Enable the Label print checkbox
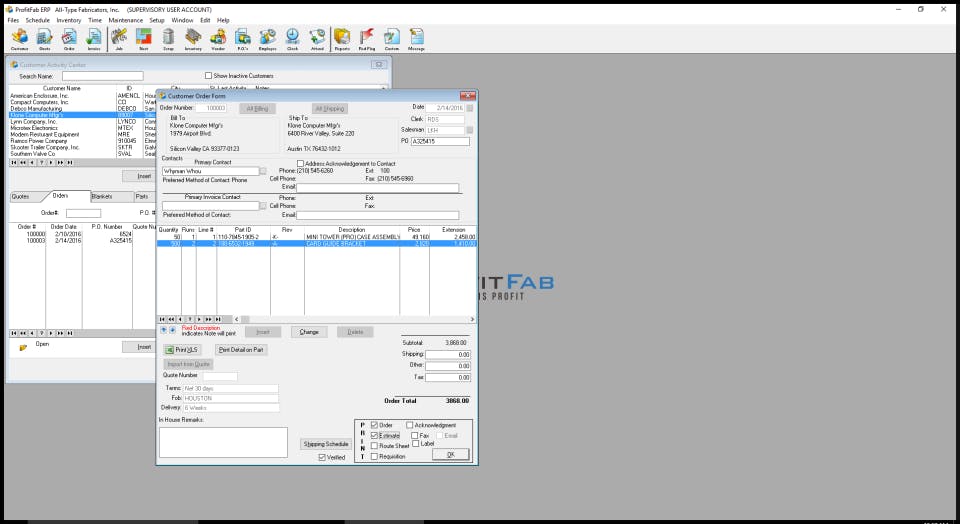The image size is (960, 524). (416, 444)
